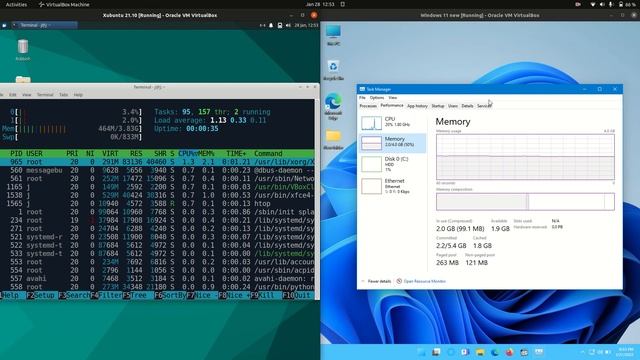Viewport: 640px width, 360px height.
Task: Open the Help menu in terminal window
Action: point(78,95)
